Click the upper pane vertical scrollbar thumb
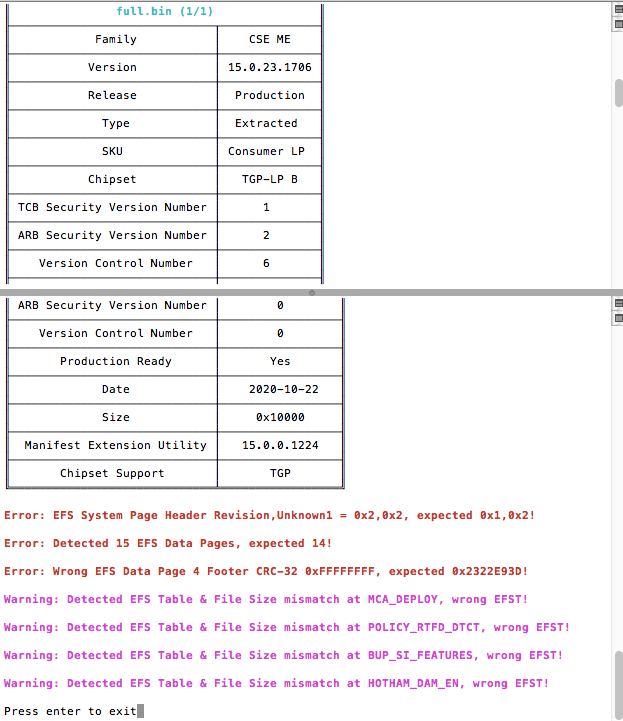This screenshot has width=623, height=721. pos(619,93)
